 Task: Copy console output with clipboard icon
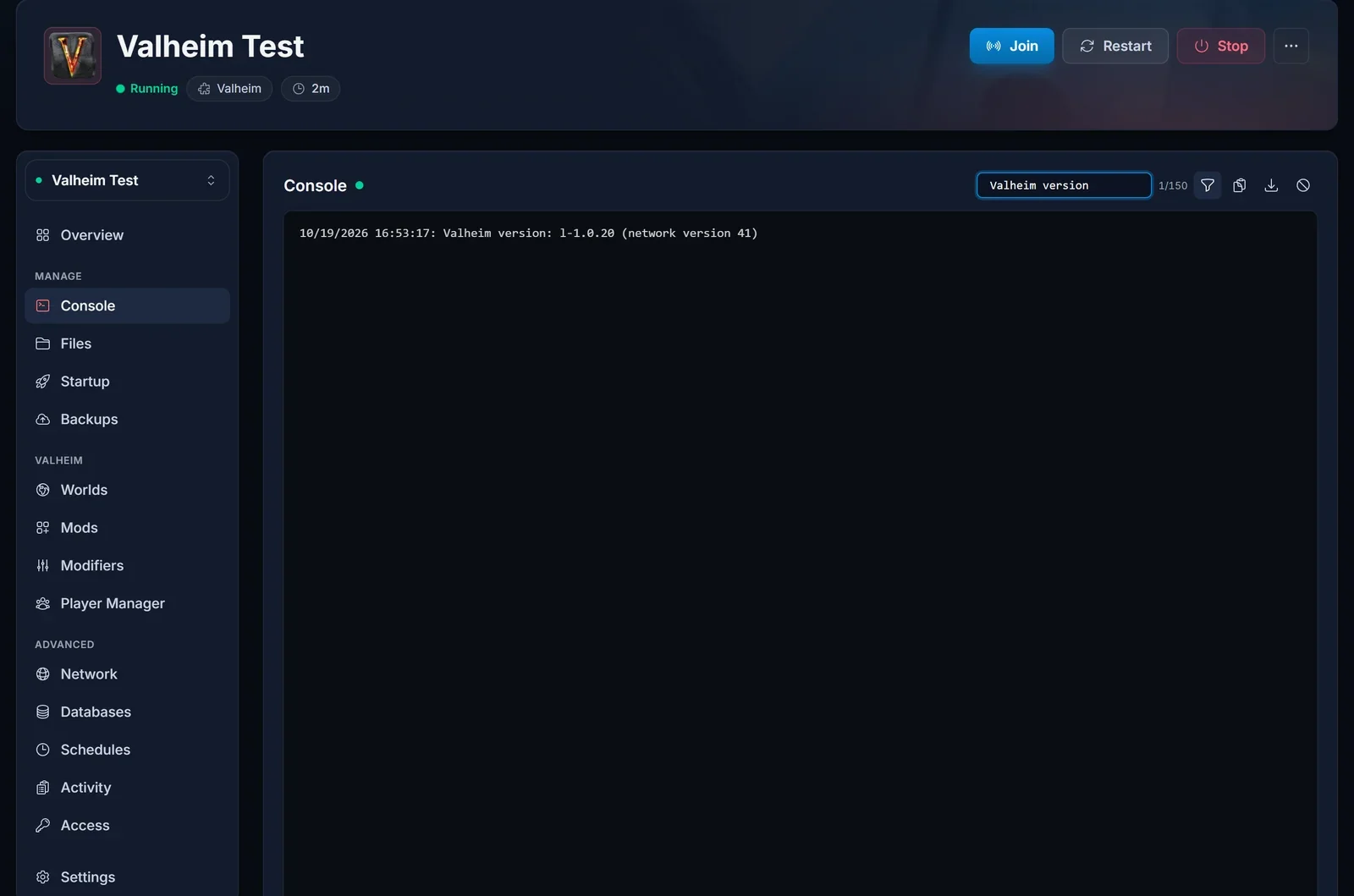click(1240, 185)
